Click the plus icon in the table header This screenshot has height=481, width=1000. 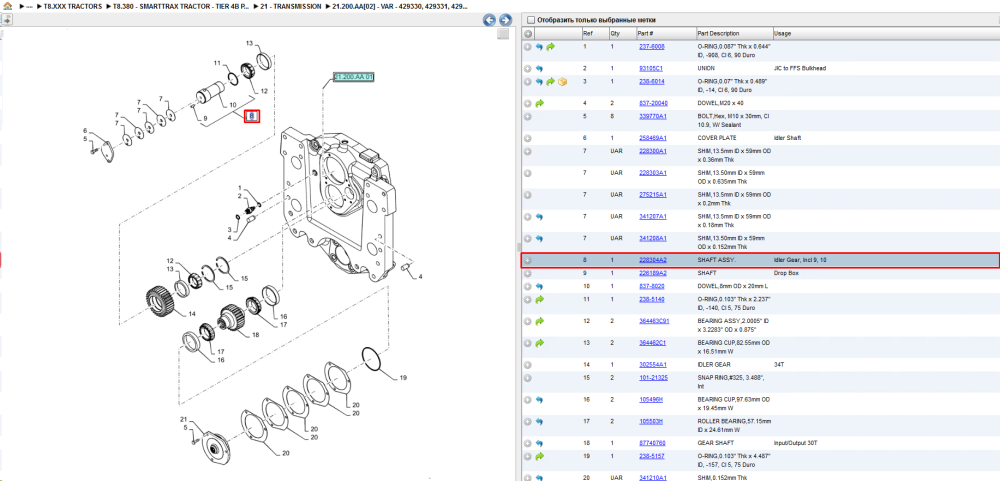tap(528, 33)
